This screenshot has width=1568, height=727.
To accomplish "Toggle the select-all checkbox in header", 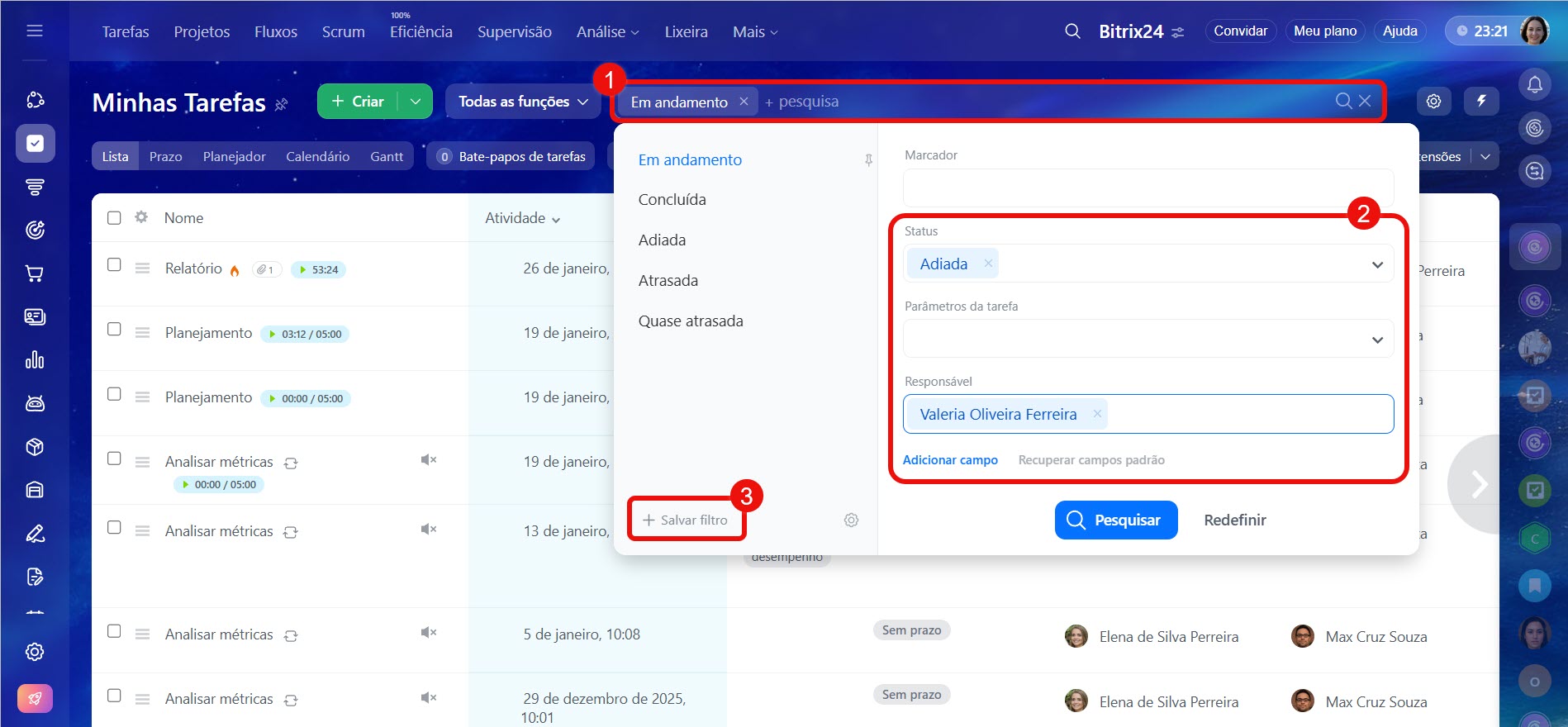I will [x=114, y=218].
